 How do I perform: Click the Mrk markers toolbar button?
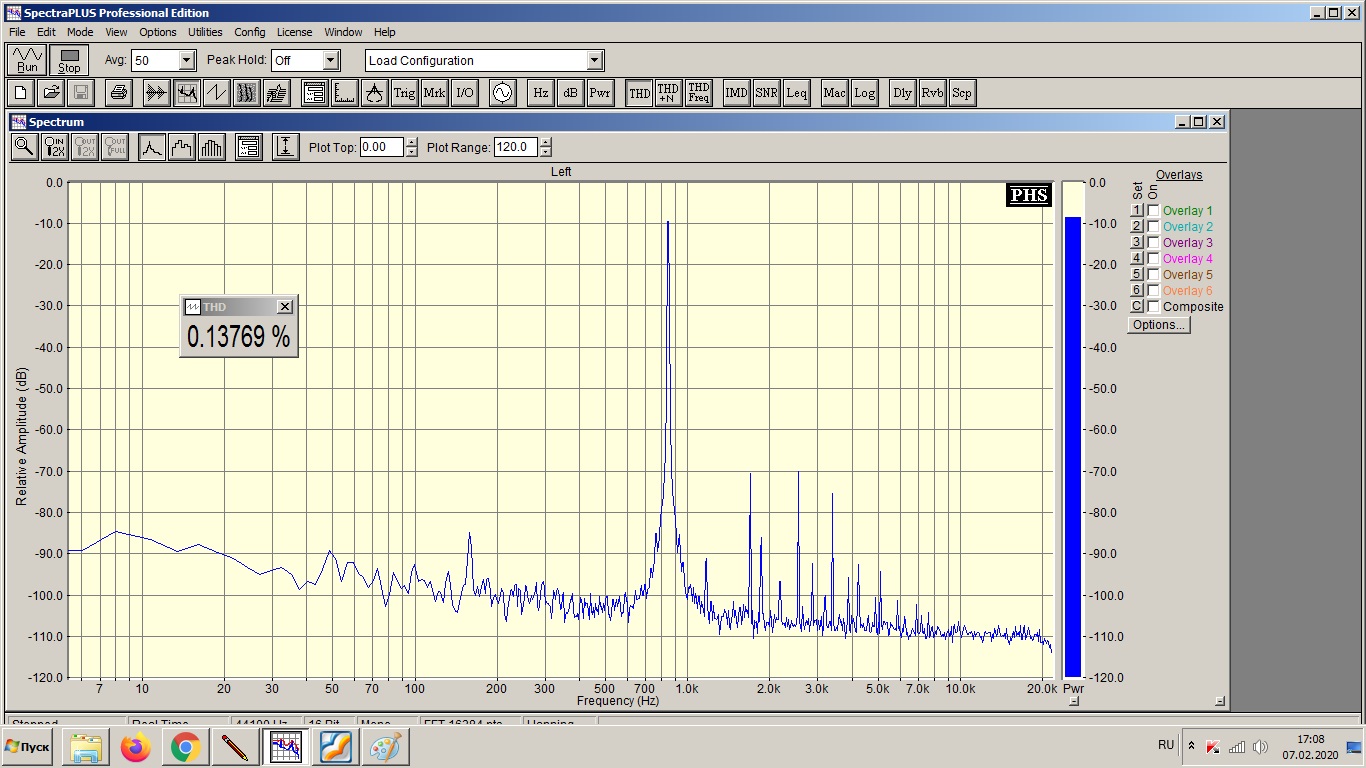coord(434,93)
